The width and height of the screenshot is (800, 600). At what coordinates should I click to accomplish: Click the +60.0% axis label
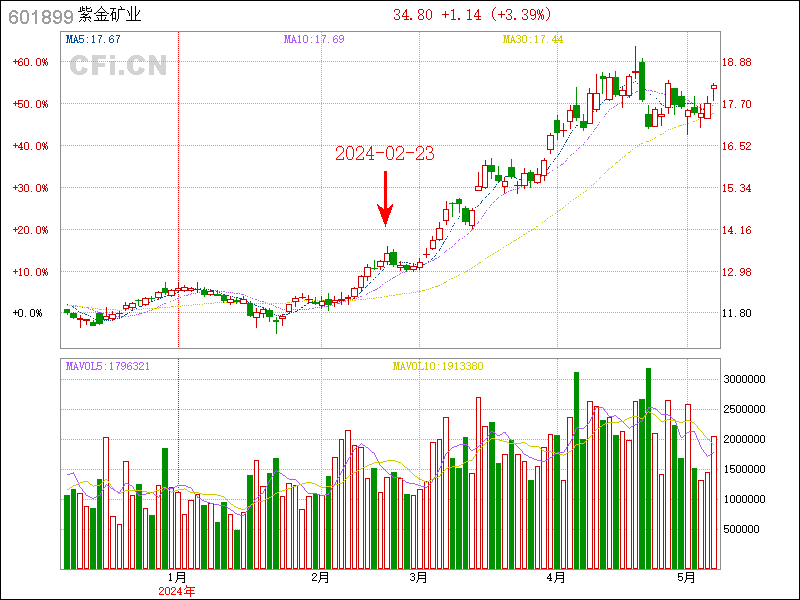coord(31,62)
